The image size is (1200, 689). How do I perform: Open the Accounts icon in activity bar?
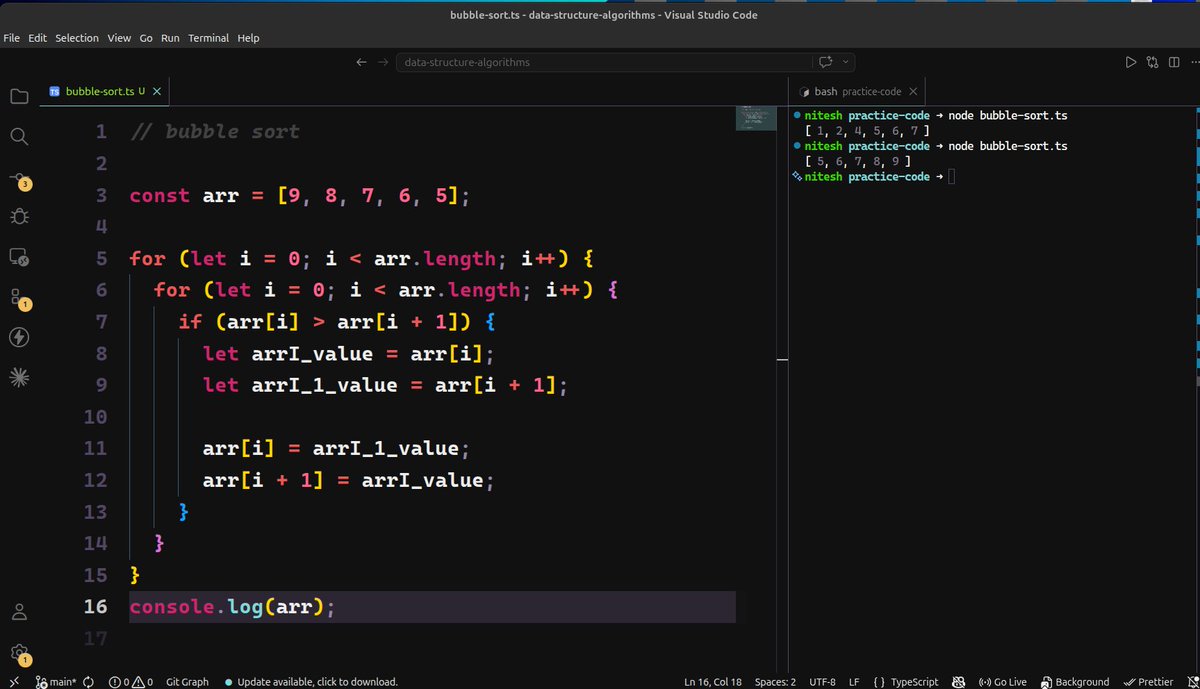19,611
